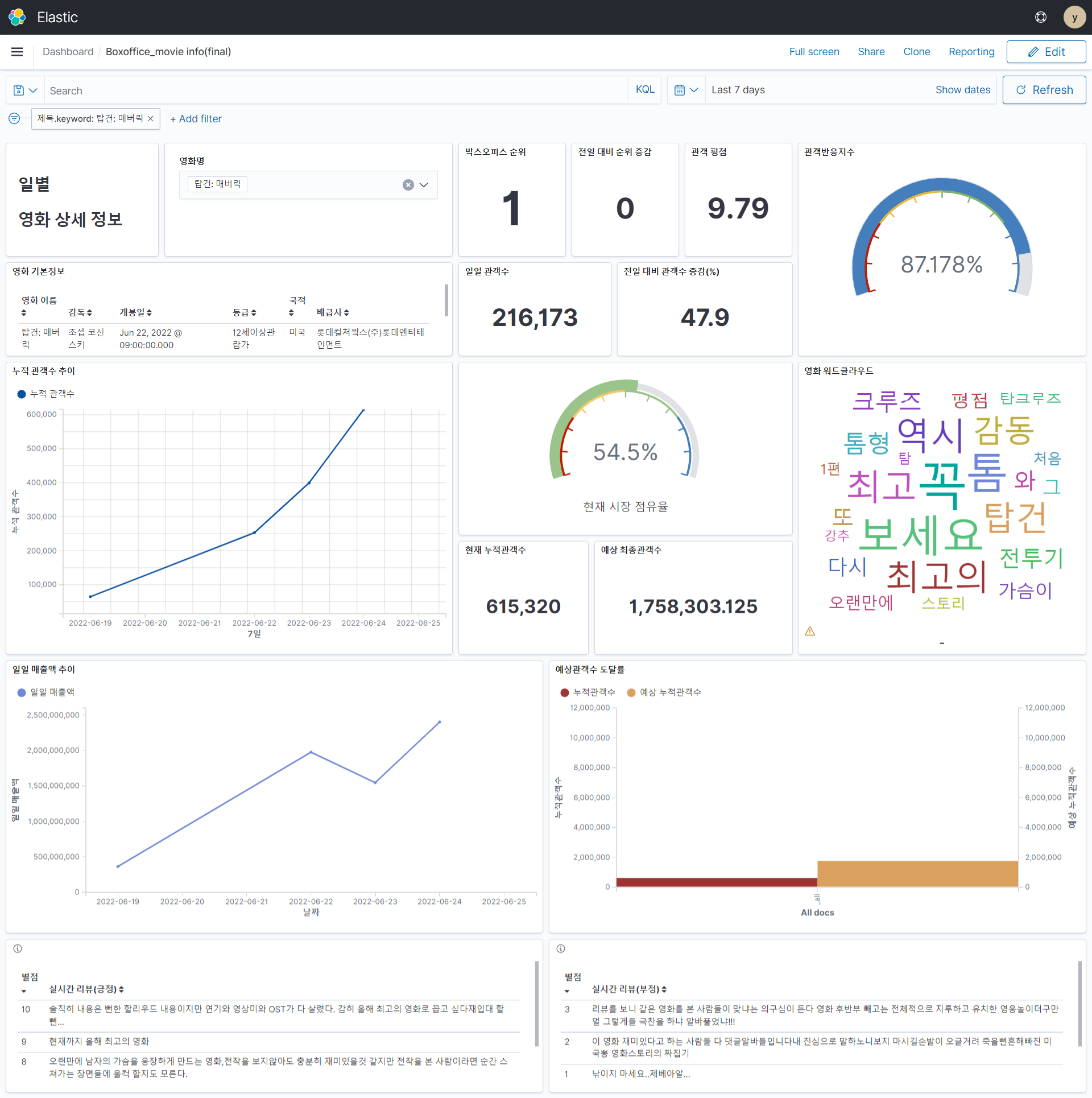Click info icon above negative reviews table
This screenshot has width=1092, height=1098.
pos(561,949)
